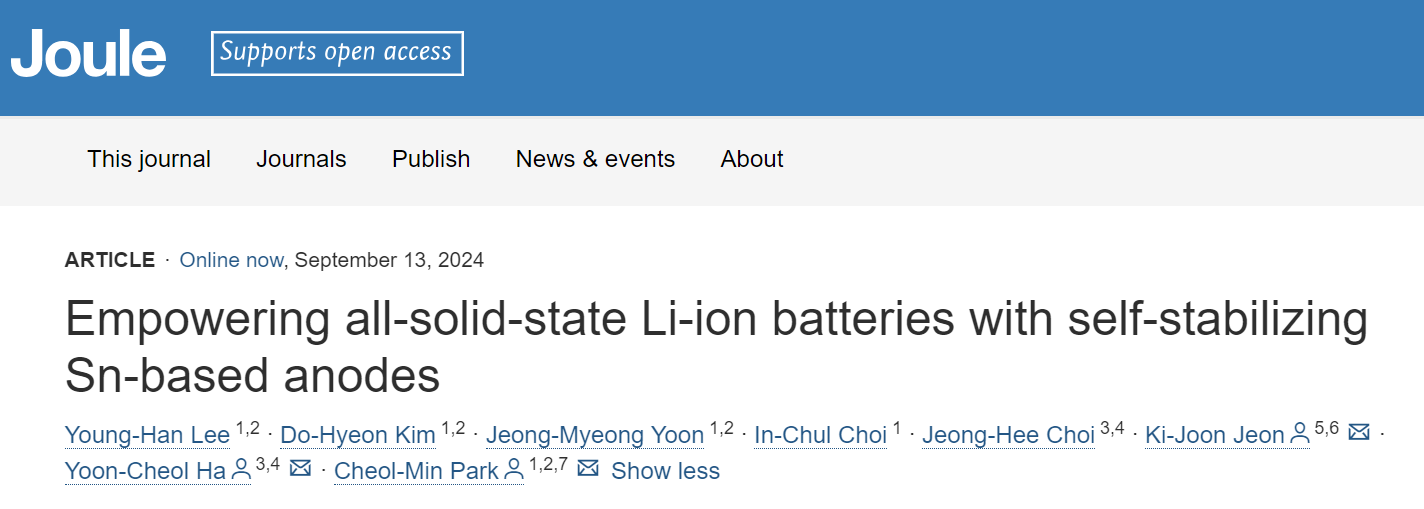Expand the Journals navigation menu

(x=301, y=159)
